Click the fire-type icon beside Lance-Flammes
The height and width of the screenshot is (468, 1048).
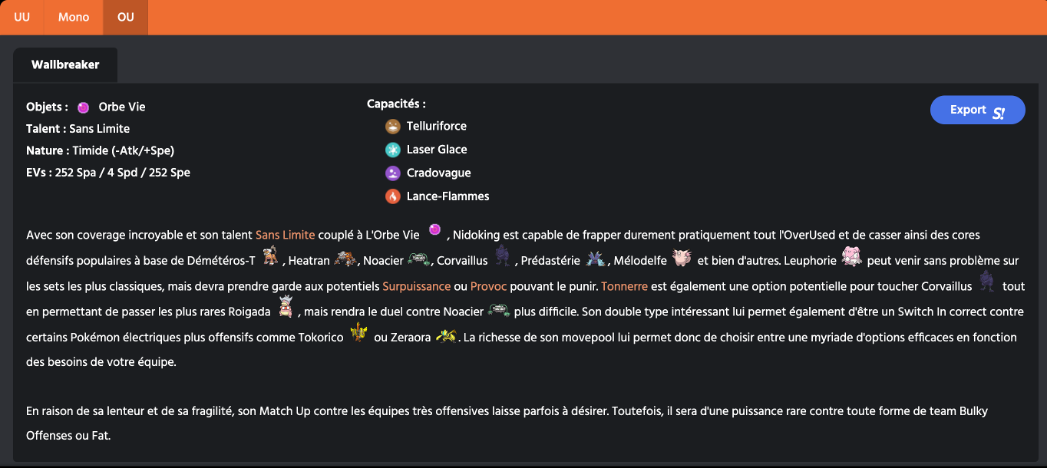pyautogui.click(x=393, y=196)
